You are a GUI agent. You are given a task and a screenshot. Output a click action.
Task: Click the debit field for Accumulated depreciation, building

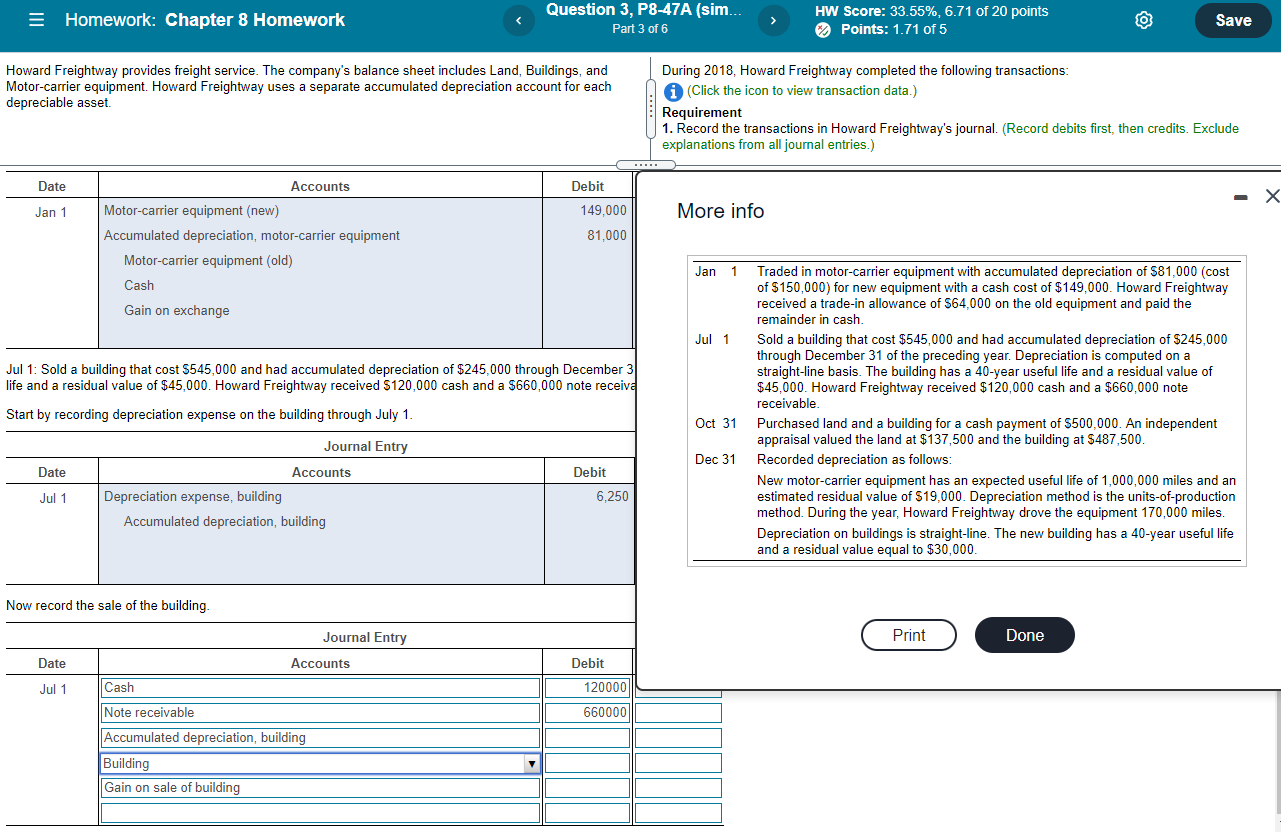pyautogui.click(x=587, y=737)
